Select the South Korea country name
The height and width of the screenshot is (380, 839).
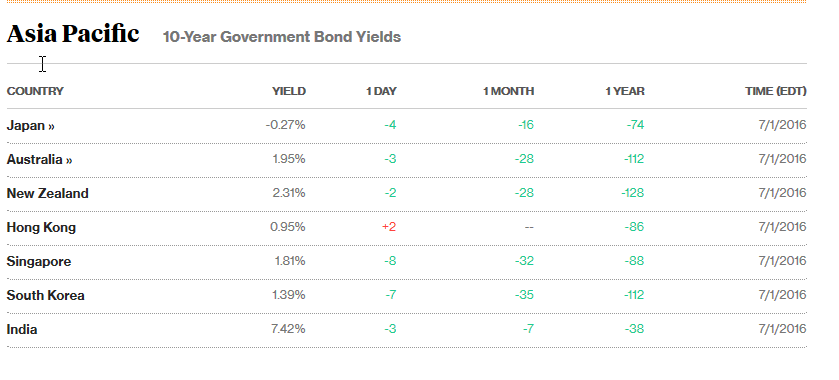(x=45, y=295)
